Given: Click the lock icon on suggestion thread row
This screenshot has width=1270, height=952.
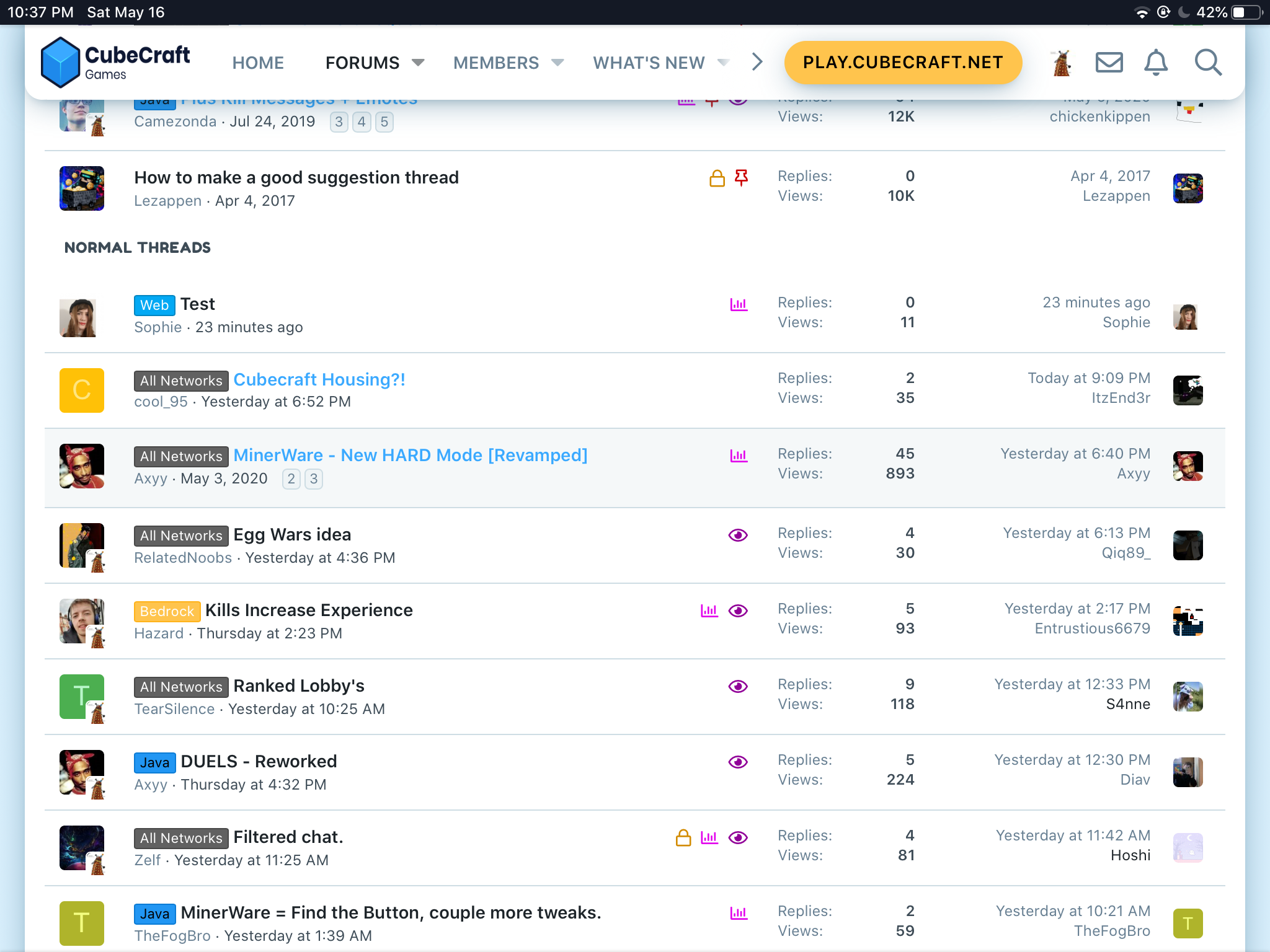Looking at the screenshot, I should click(x=717, y=178).
